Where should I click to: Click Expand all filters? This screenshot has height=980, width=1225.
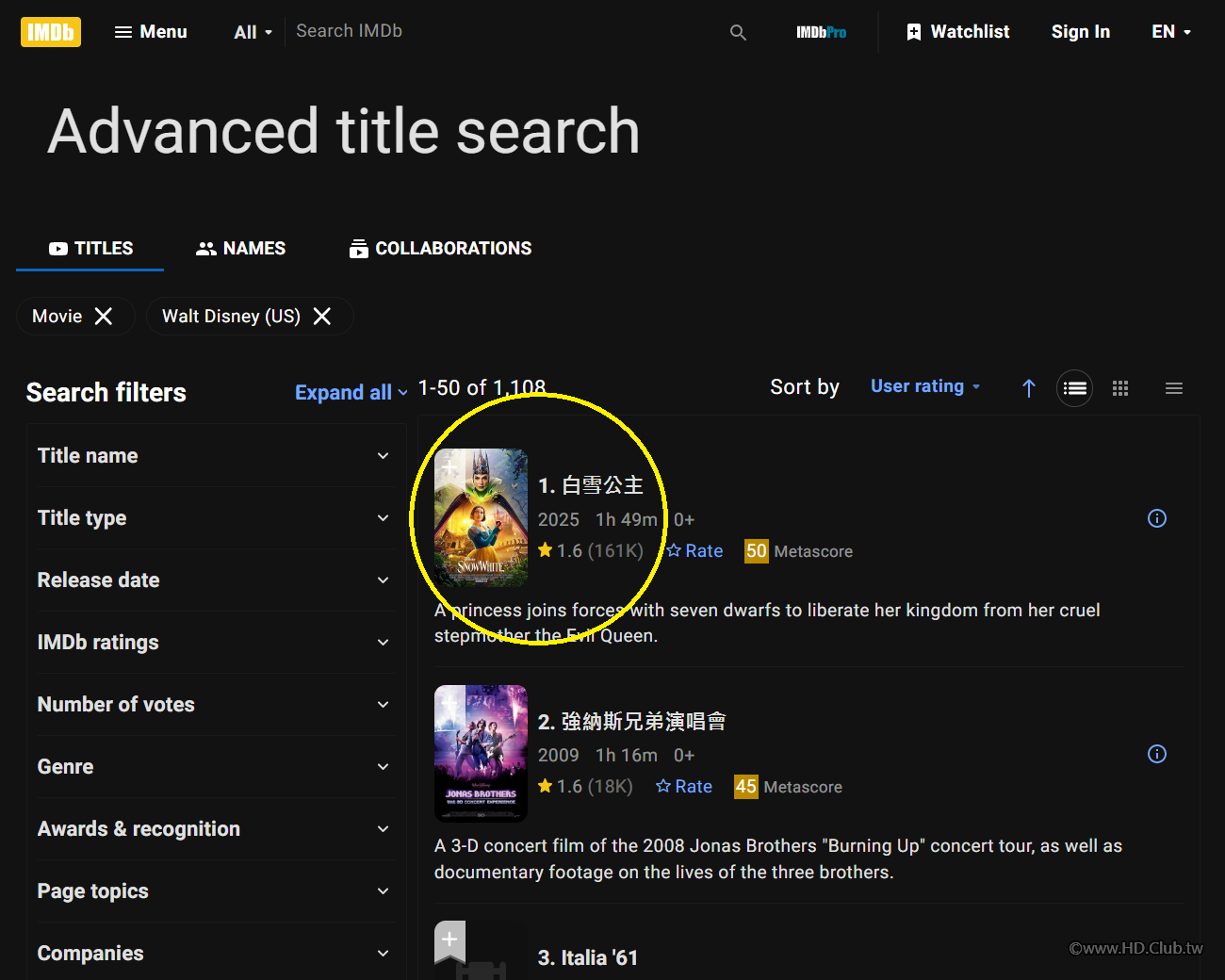[351, 392]
